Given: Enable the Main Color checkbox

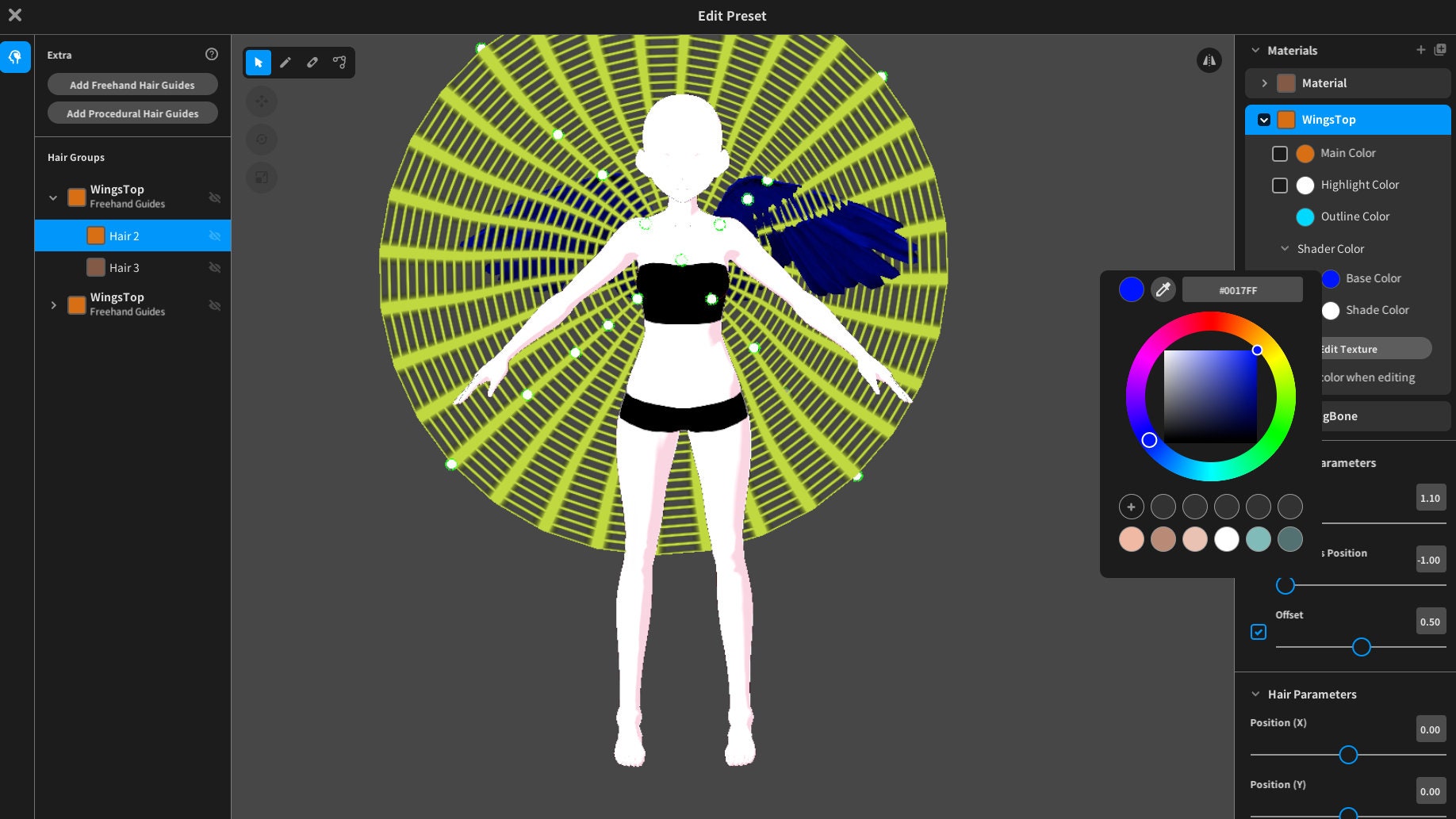Looking at the screenshot, I should tap(1280, 153).
